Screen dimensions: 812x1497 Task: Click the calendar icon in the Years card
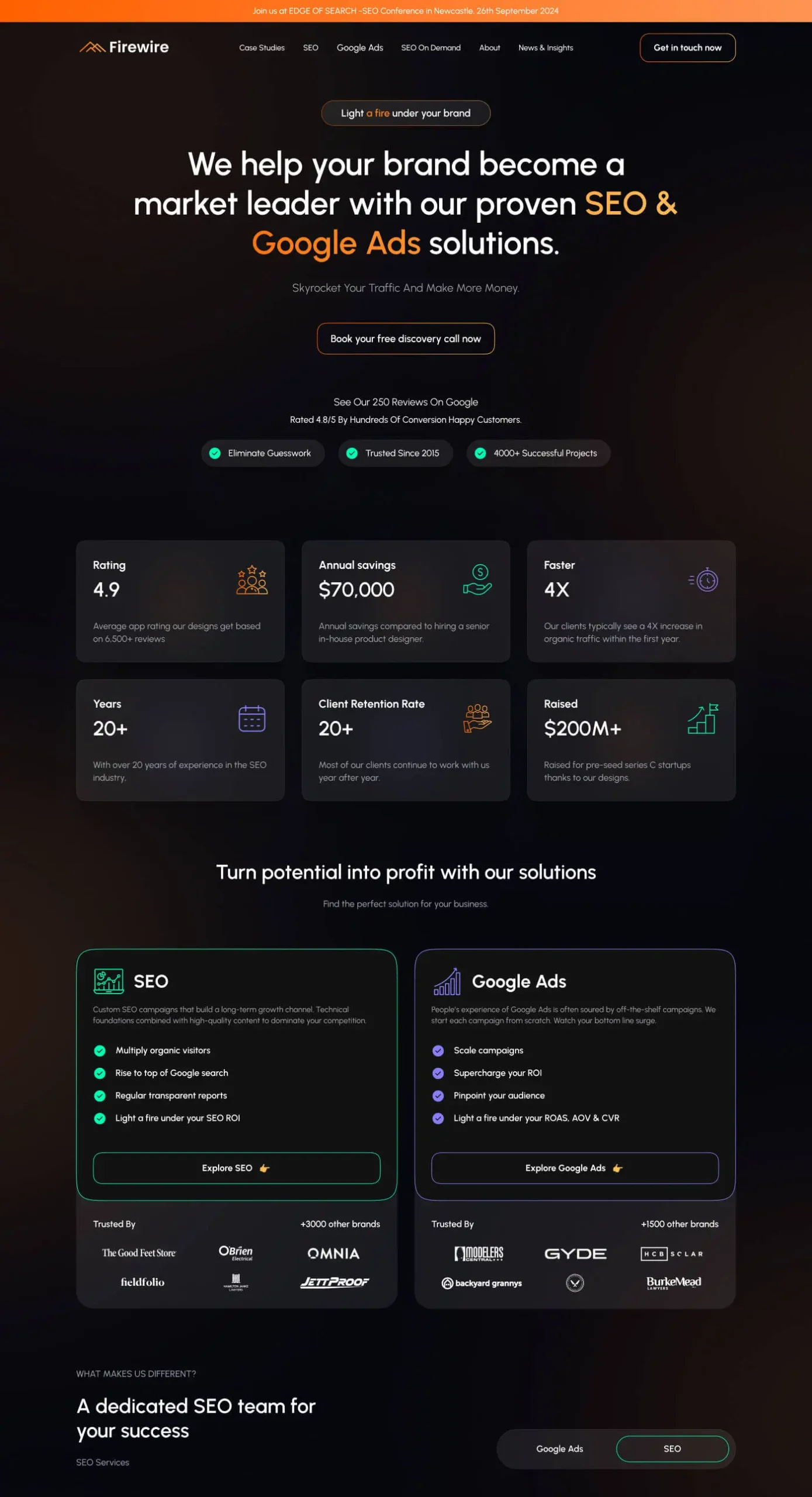coord(252,719)
